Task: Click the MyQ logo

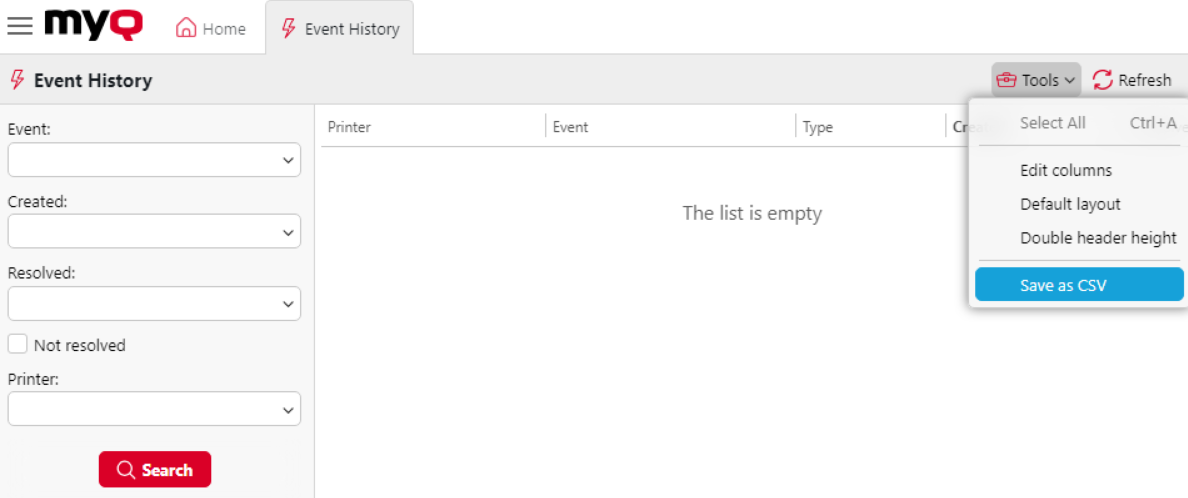Action: 93,25
